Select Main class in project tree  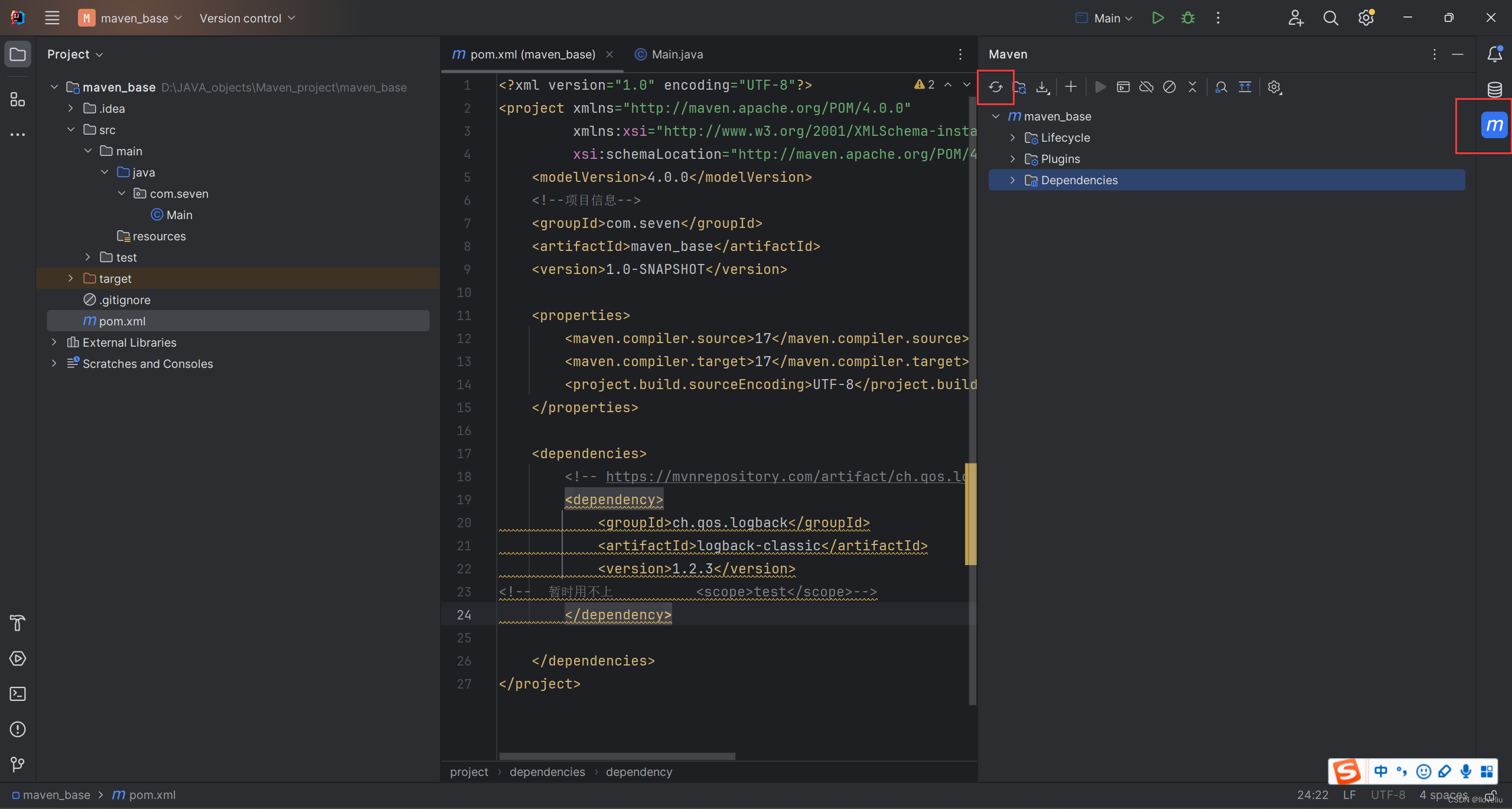pos(171,215)
